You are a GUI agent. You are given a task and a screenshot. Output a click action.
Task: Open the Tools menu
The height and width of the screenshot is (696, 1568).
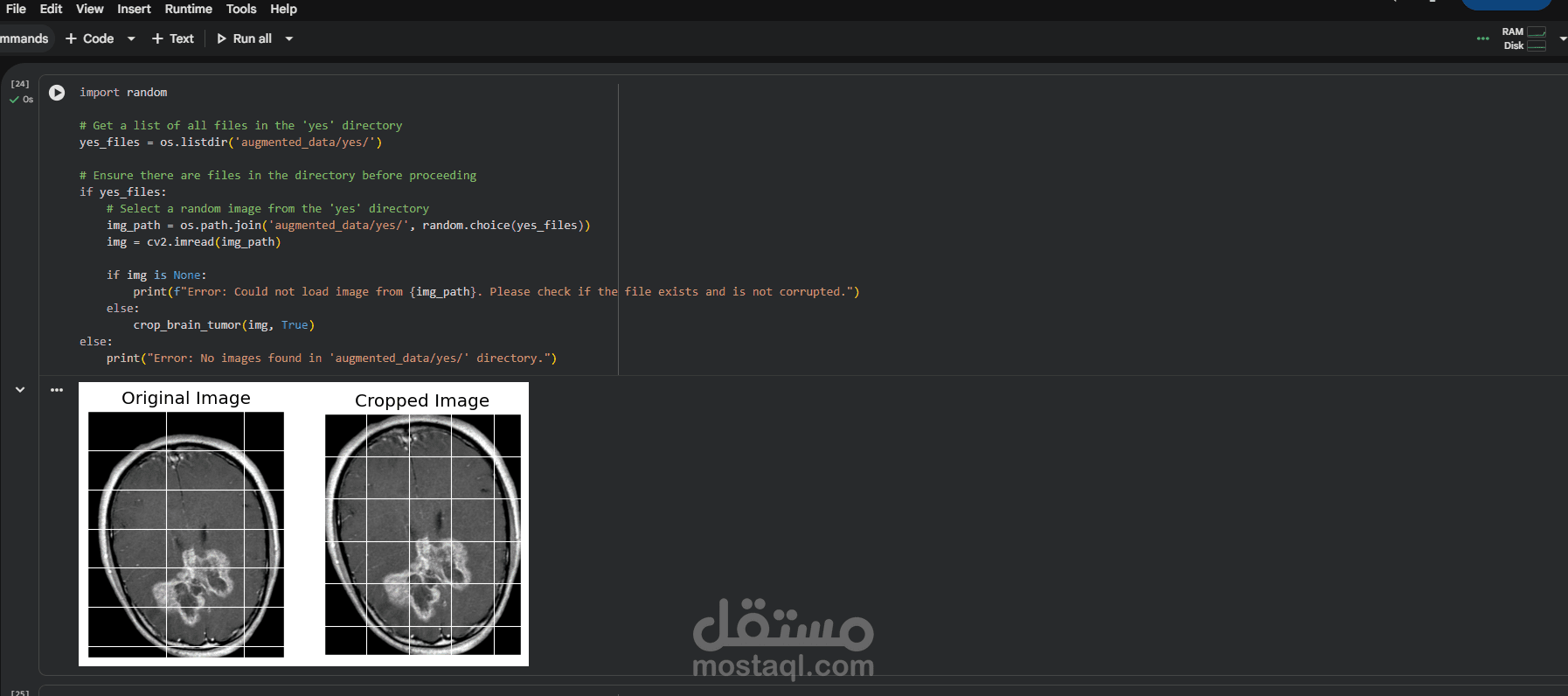(x=241, y=9)
